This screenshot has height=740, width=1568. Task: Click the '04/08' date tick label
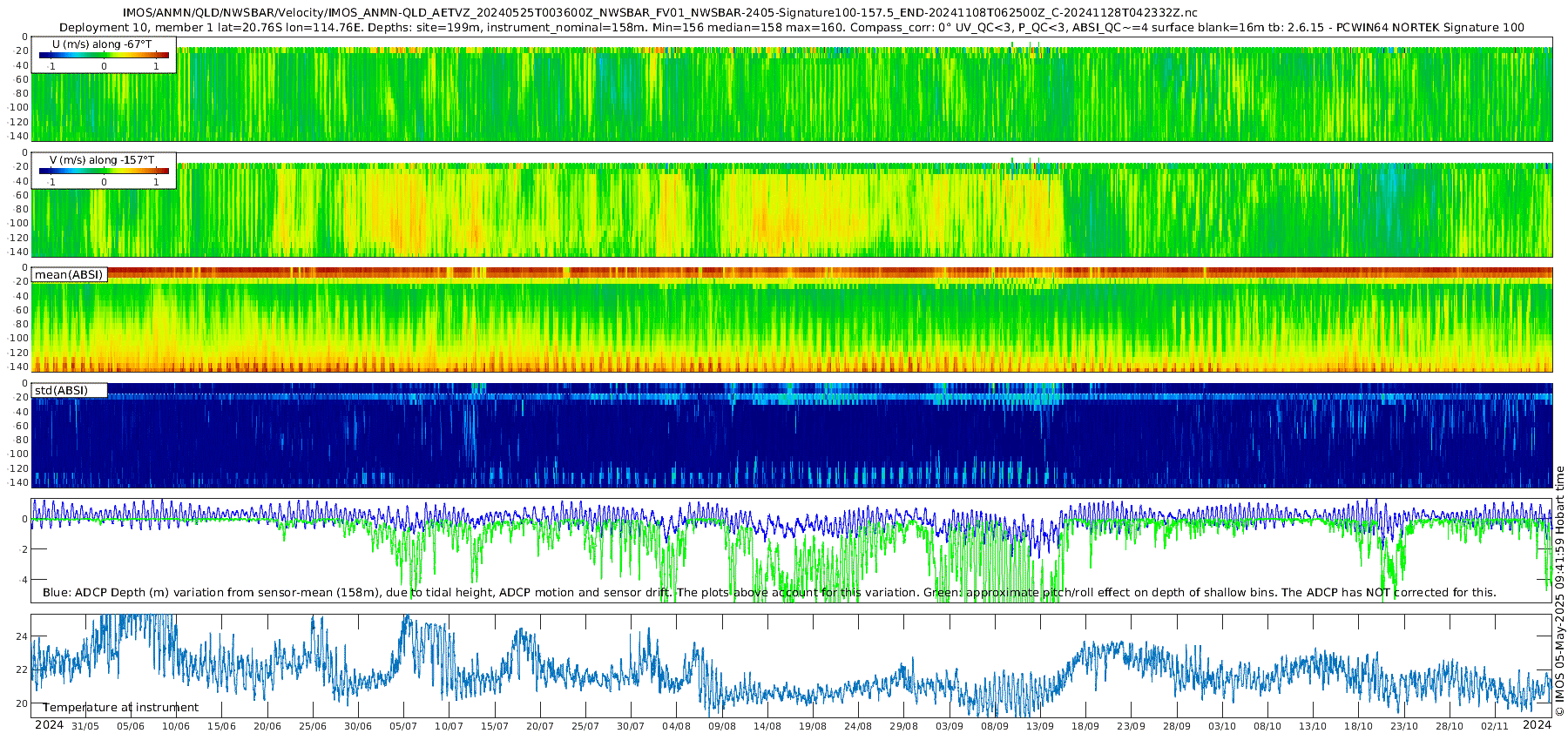[x=676, y=726]
